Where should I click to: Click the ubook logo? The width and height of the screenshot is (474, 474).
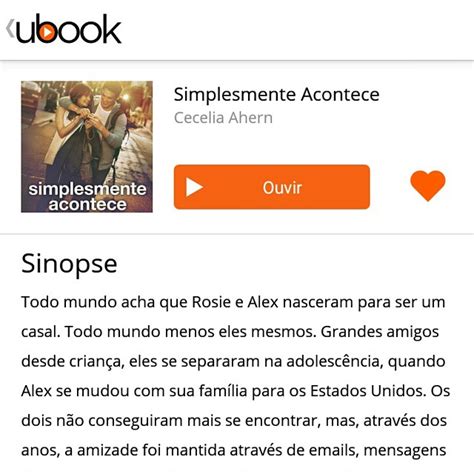[x=69, y=29]
